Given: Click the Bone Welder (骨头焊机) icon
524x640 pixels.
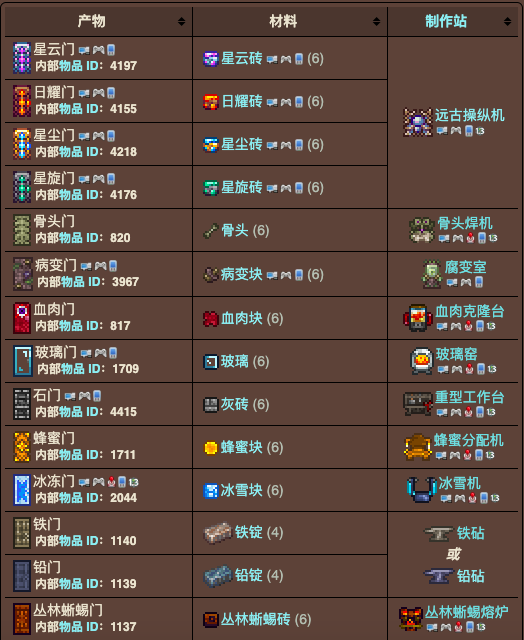Looking at the screenshot, I should (422, 230).
